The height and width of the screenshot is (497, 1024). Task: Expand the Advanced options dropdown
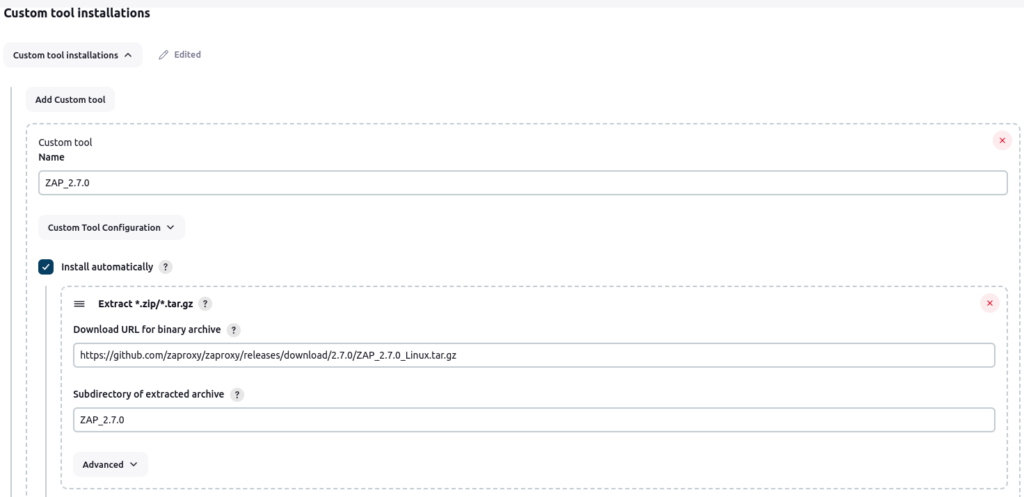[110, 465]
